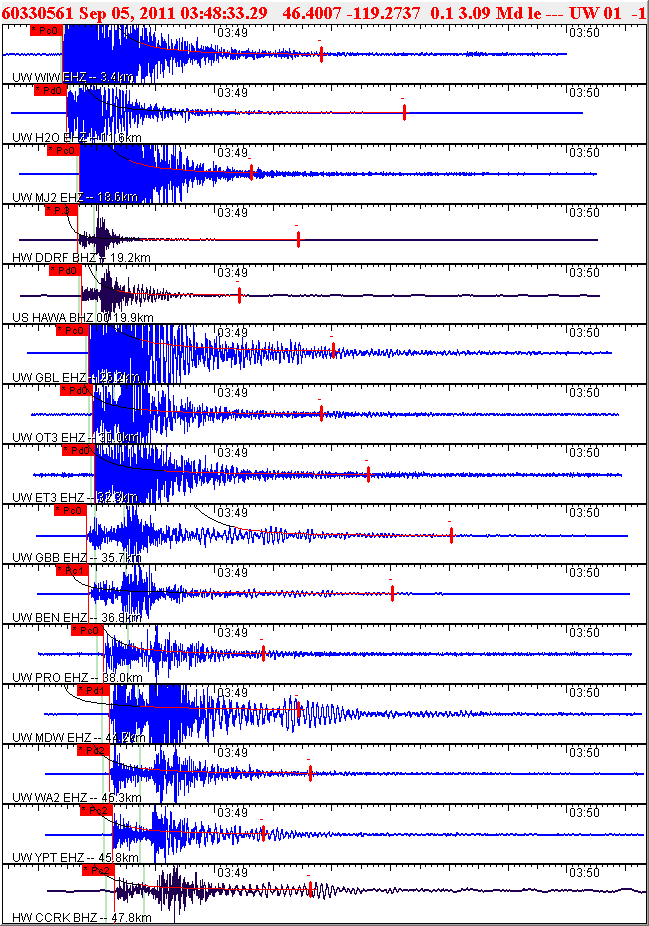Click the red coda end marker on GBB trace
The height and width of the screenshot is (926, 649).
pos(451,535)
